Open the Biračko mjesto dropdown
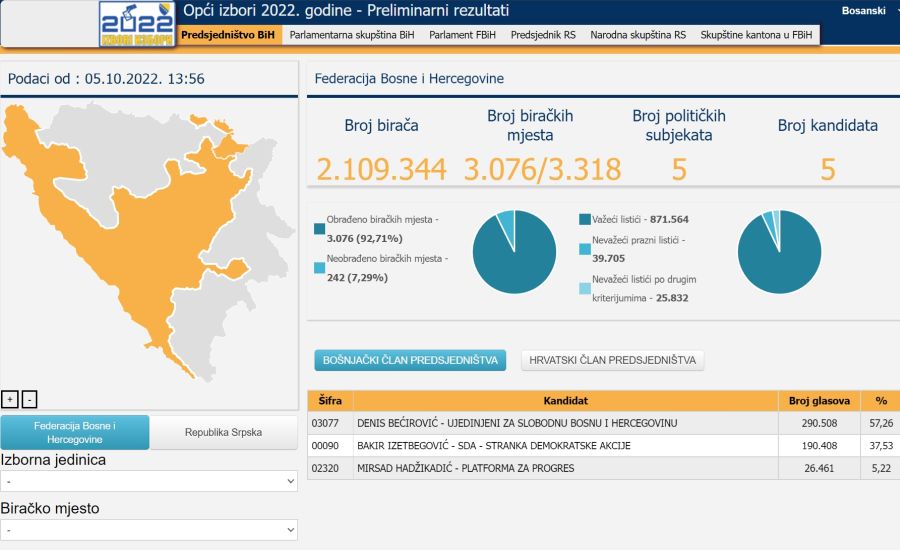This screenshot has height=550, width=900. (149, 530)
